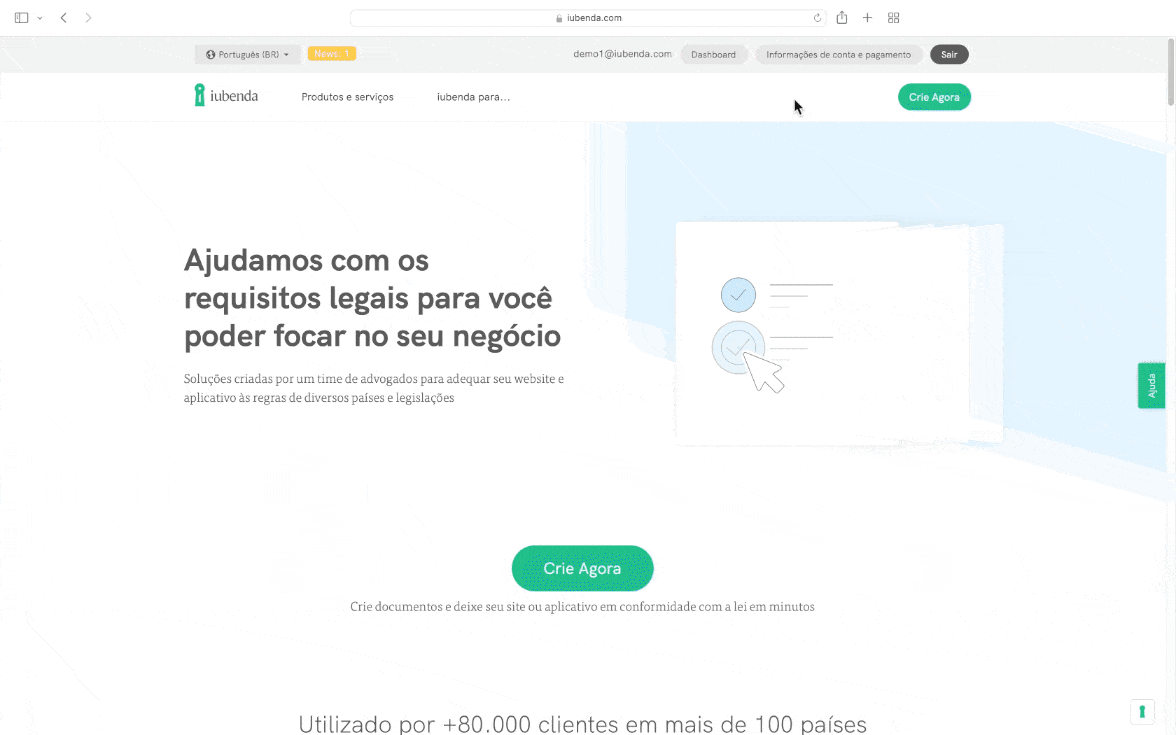Expand Português (BR) language dropdown
Image resolution: width=1176 pixels, height=735 pixels.
click(248, 55)
